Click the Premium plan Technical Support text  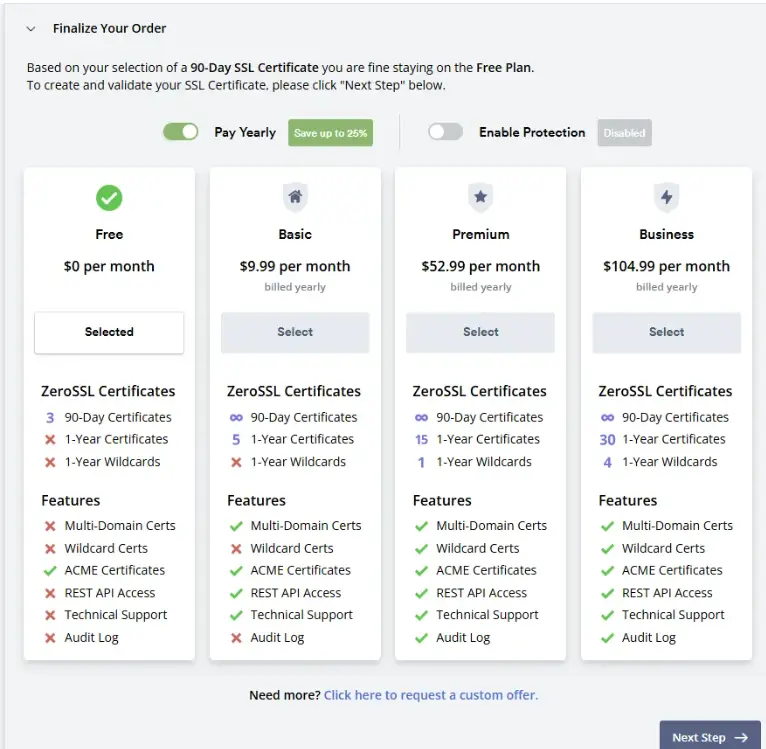487,615
